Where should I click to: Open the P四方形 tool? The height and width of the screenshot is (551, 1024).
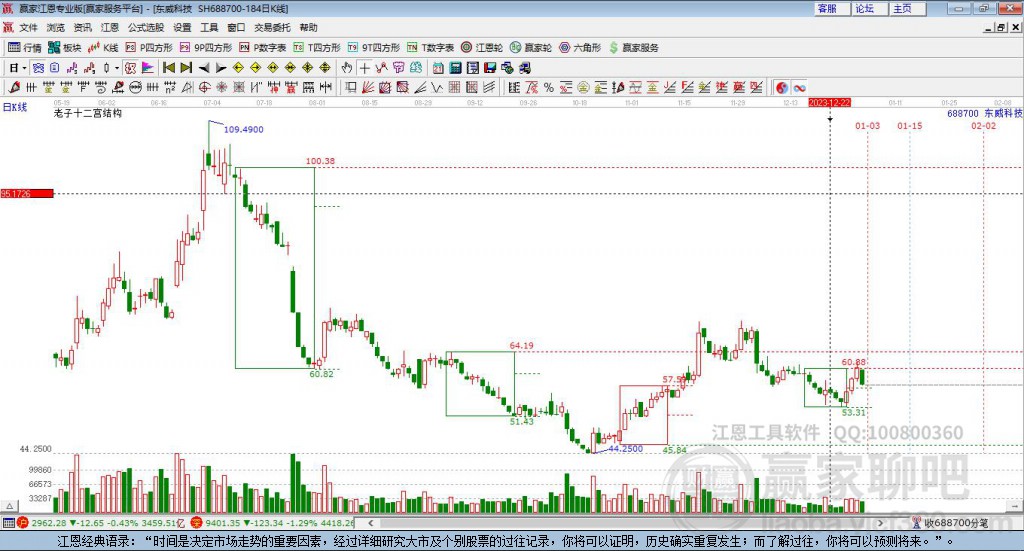[x=149, y=48]
